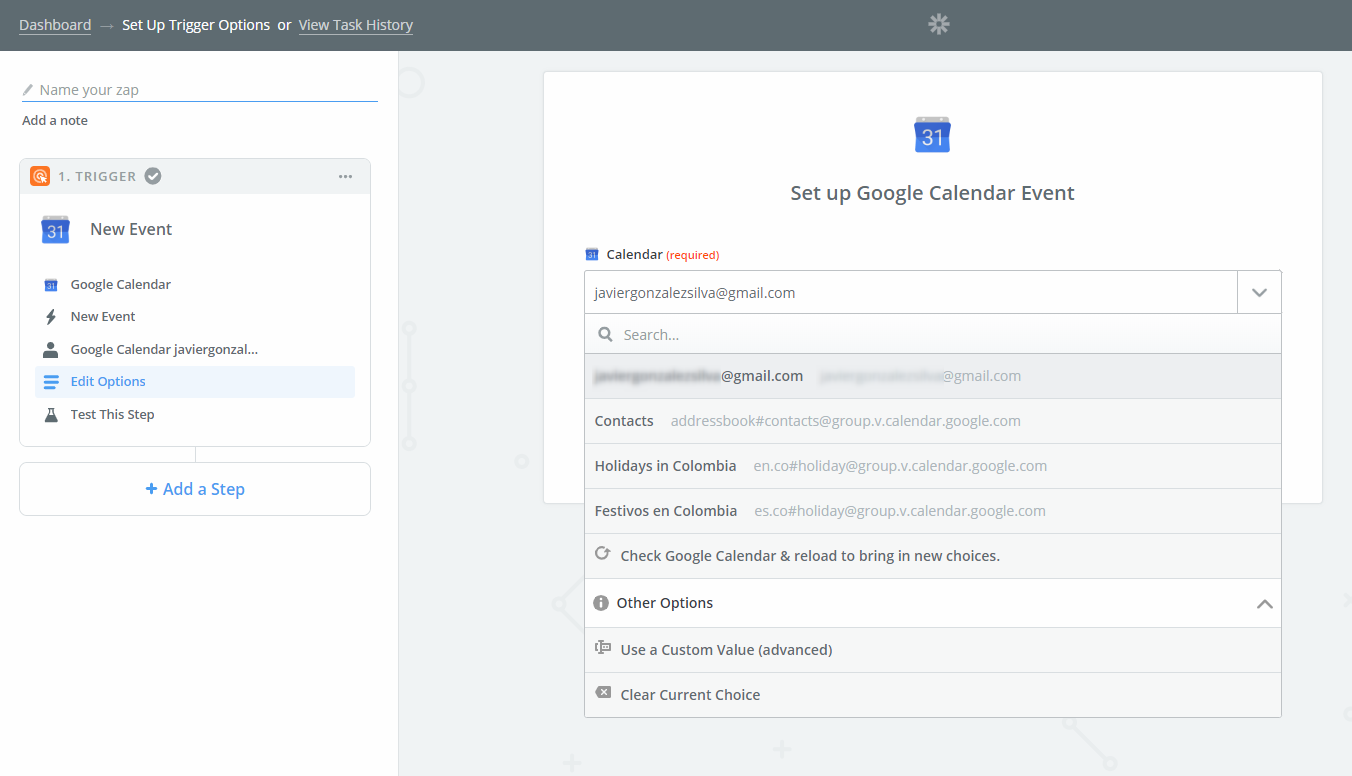Open the trigger step three-dots menu
Screen dimensions: 1352x776
tap(345, 176)
